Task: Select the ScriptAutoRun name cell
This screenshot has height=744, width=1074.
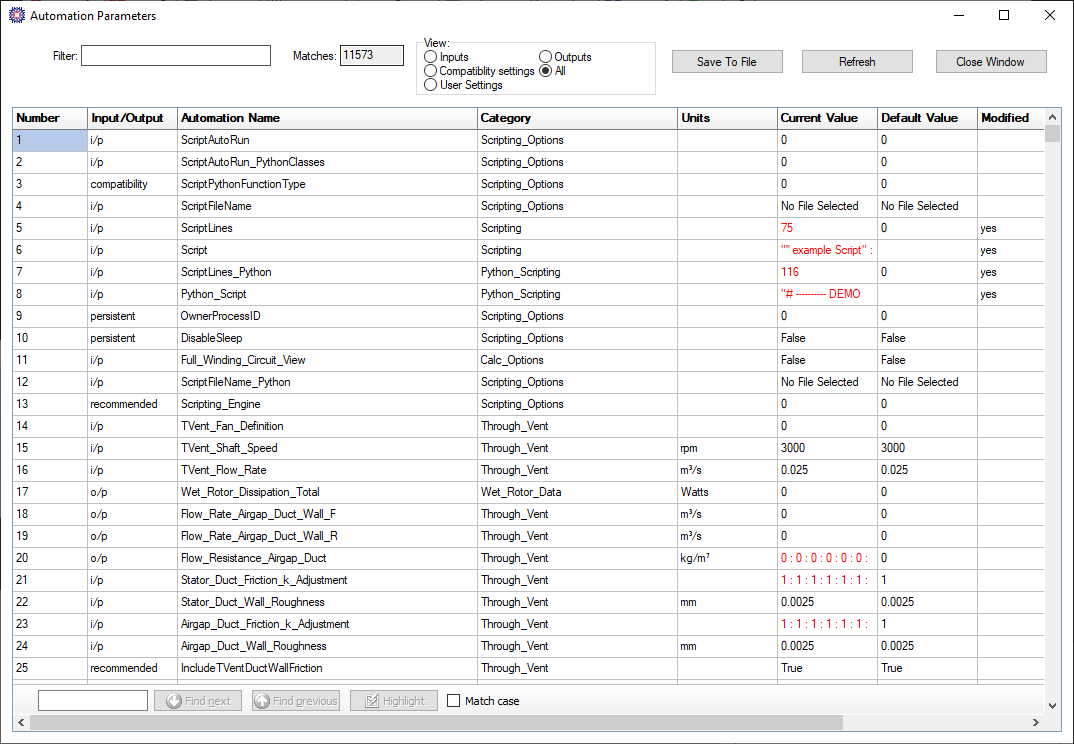Action: (x=327, y=140)
